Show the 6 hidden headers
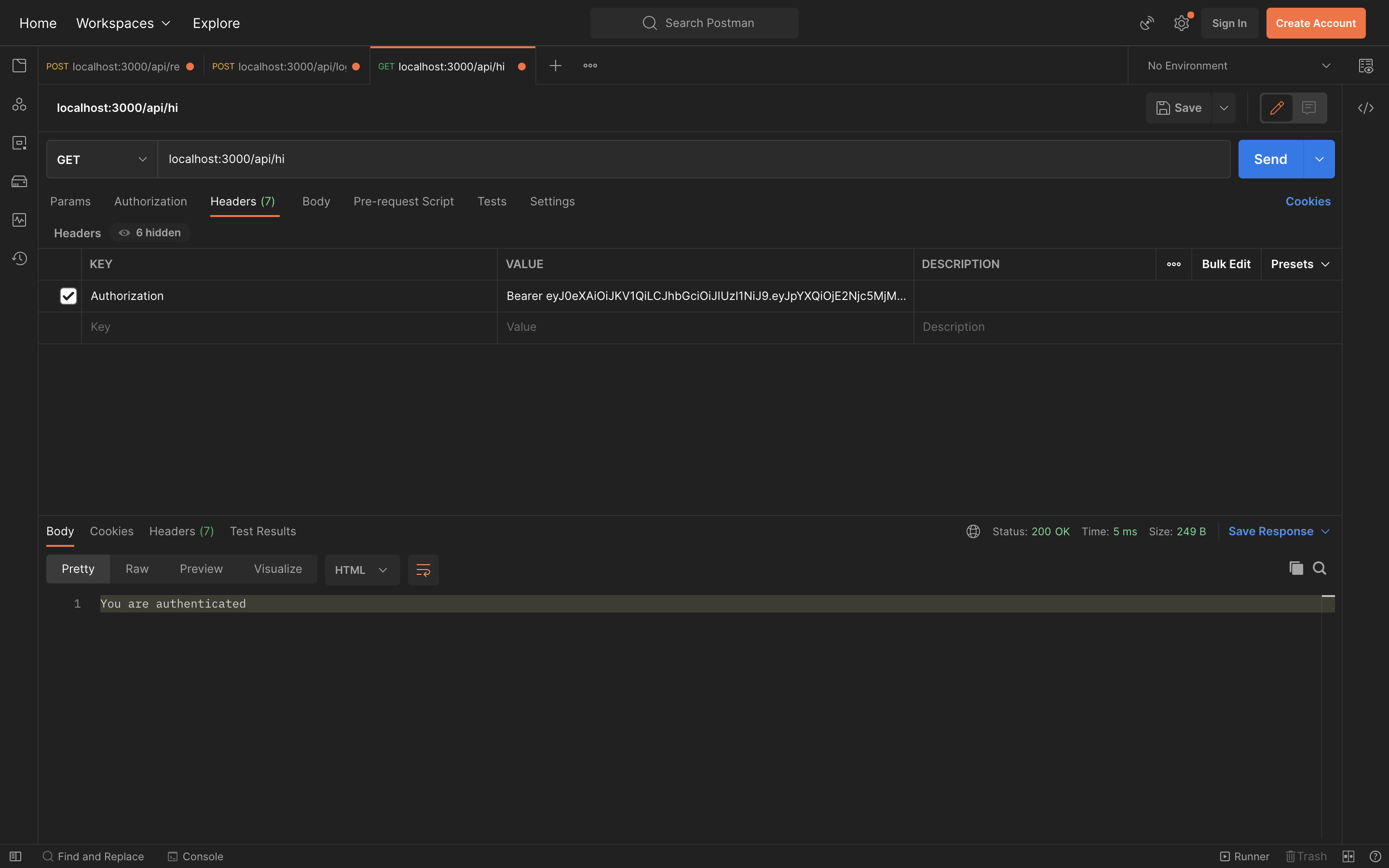The image size is (1389, 868). pos(150,232)
